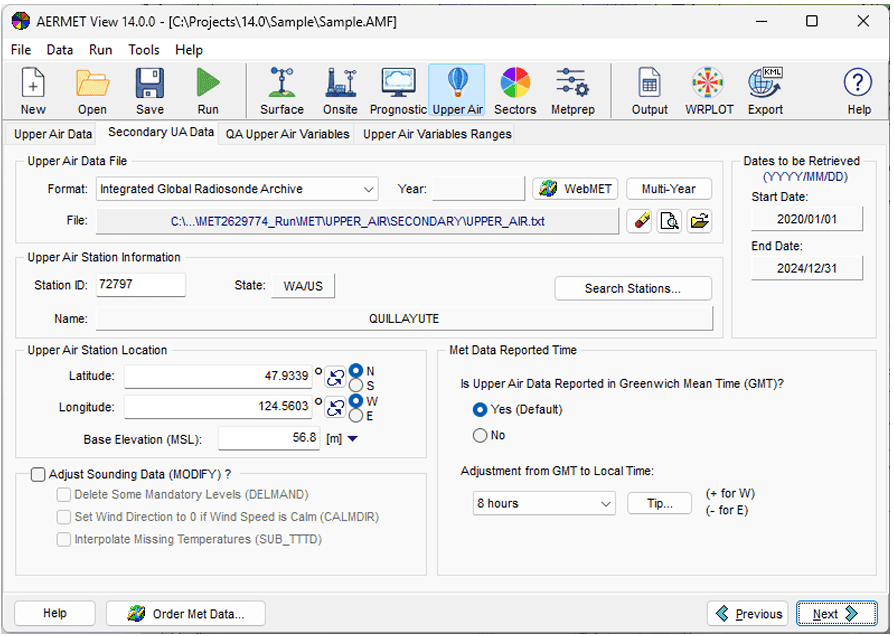Screen dimensions: 894x636
Task: Select No for GMT reported time
Action: pyautogui.click(x=480, y=436)
